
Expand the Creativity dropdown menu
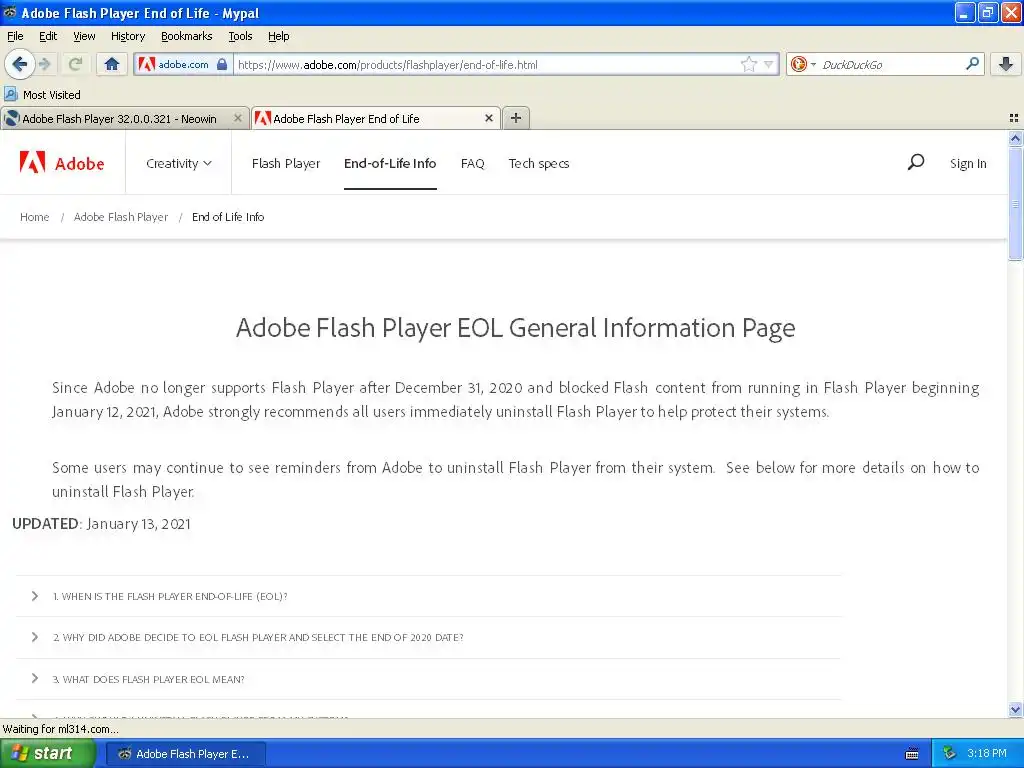[179, 163]
